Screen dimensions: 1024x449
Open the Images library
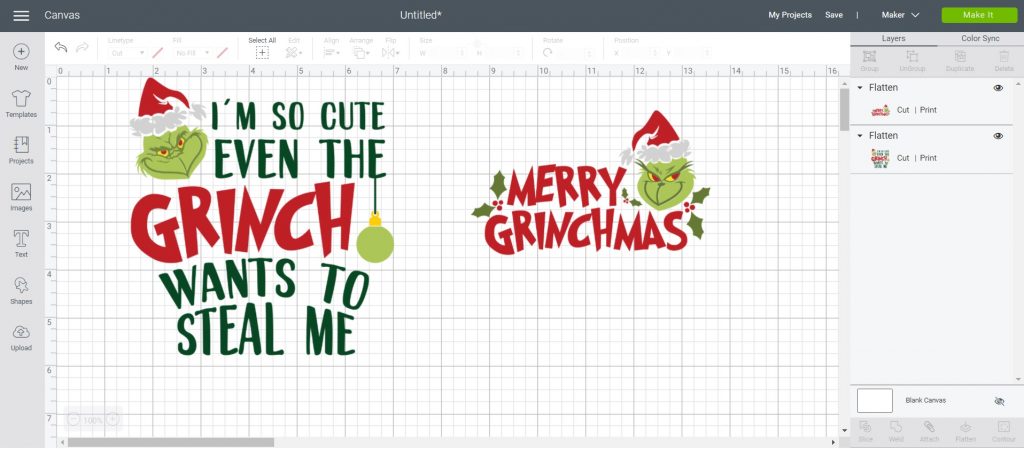coord(21,197)
